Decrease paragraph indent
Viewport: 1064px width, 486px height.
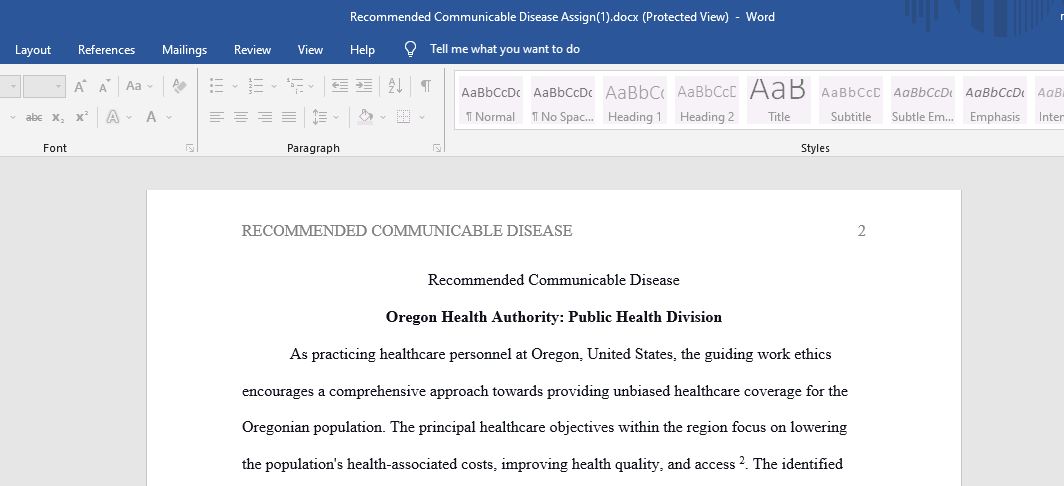340,86
